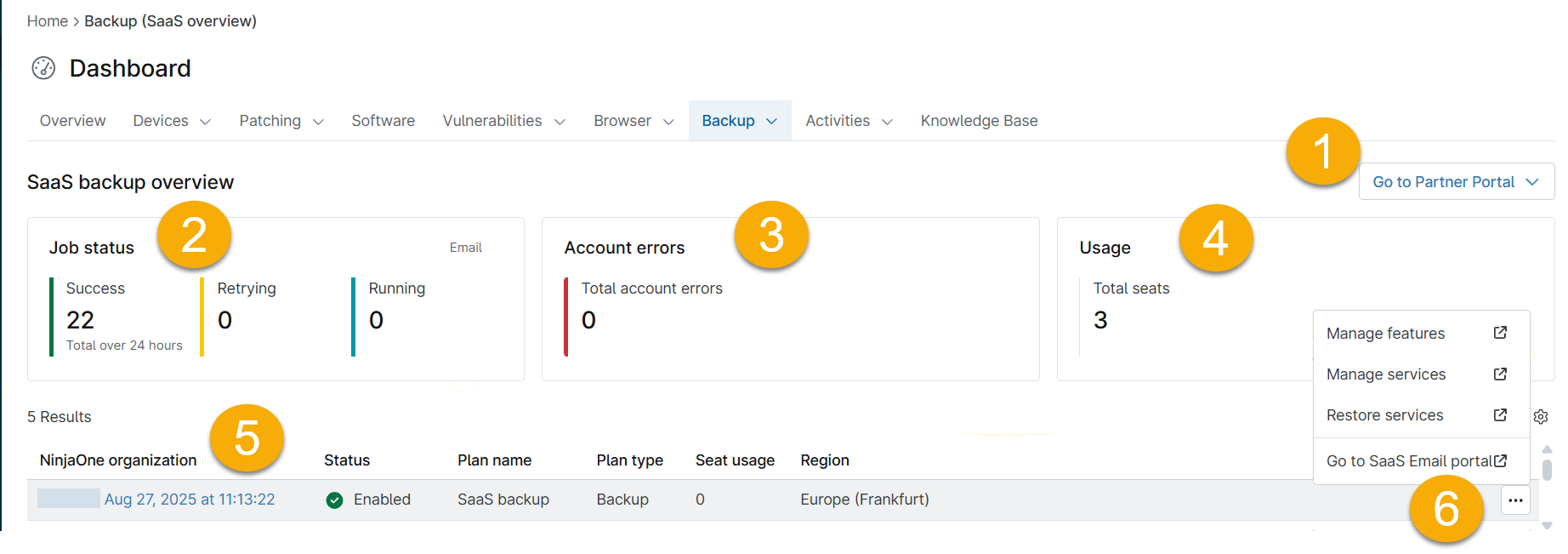Choose Restore services from the menu

1384,415
